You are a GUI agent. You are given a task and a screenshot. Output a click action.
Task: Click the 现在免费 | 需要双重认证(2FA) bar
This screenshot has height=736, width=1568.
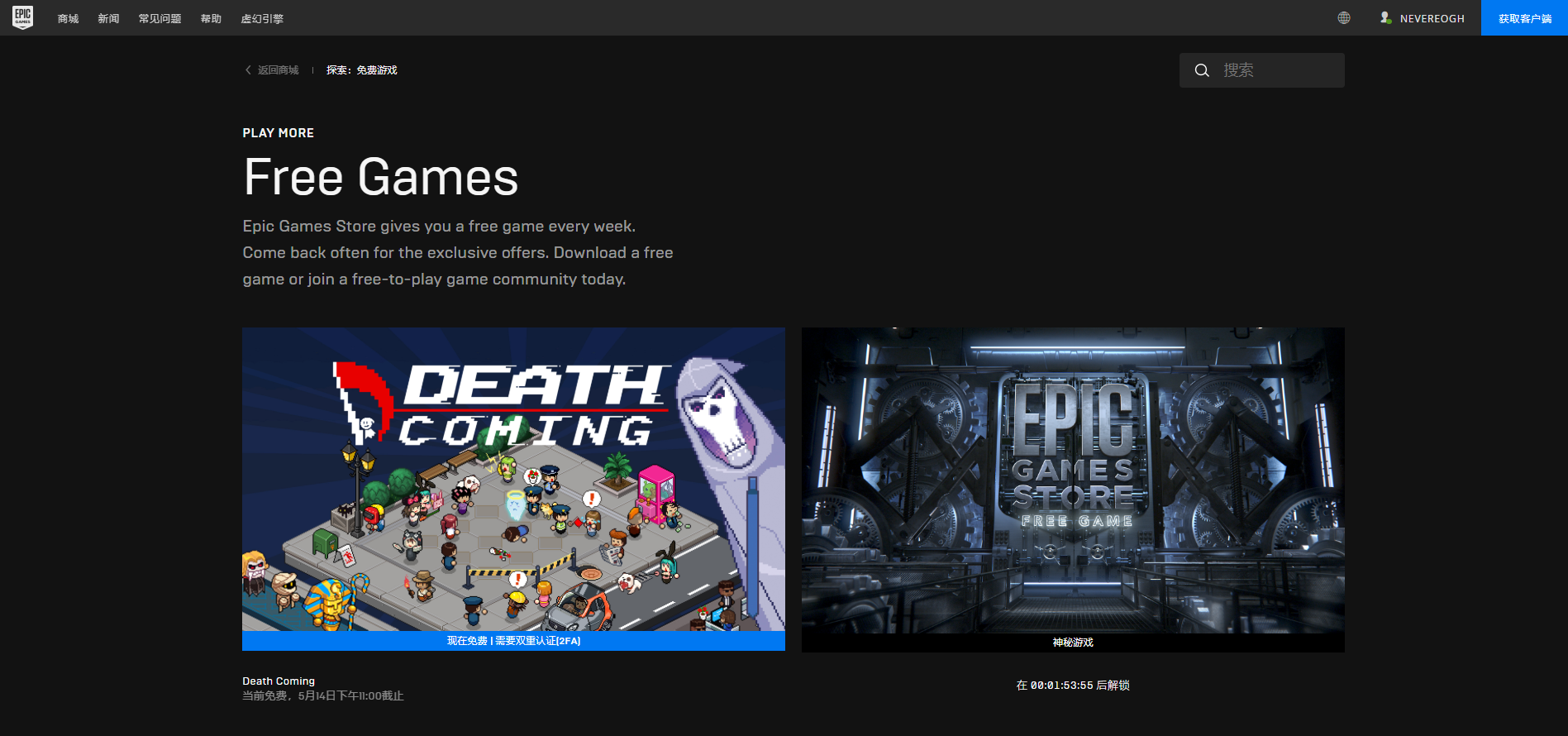pos(513,641)
